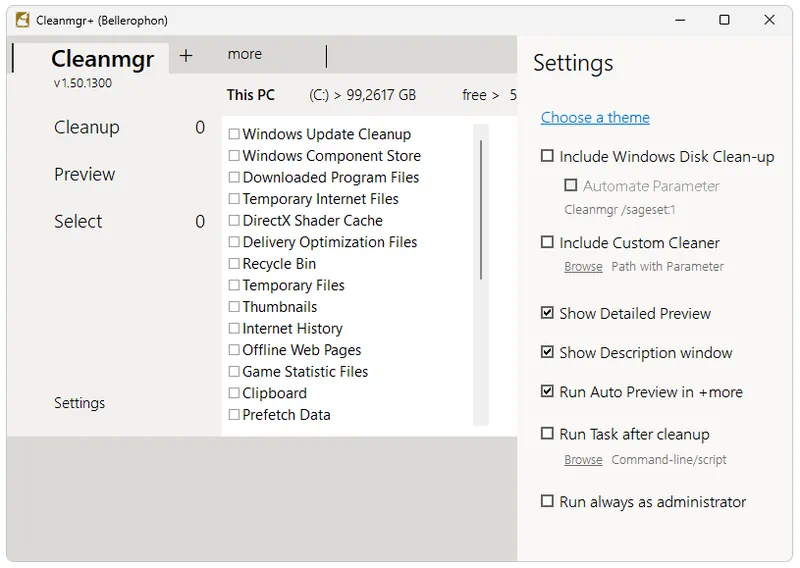Screen dimensions: 800x568
Task: Check Prefetch Data item
Action: tap(234, 414)
